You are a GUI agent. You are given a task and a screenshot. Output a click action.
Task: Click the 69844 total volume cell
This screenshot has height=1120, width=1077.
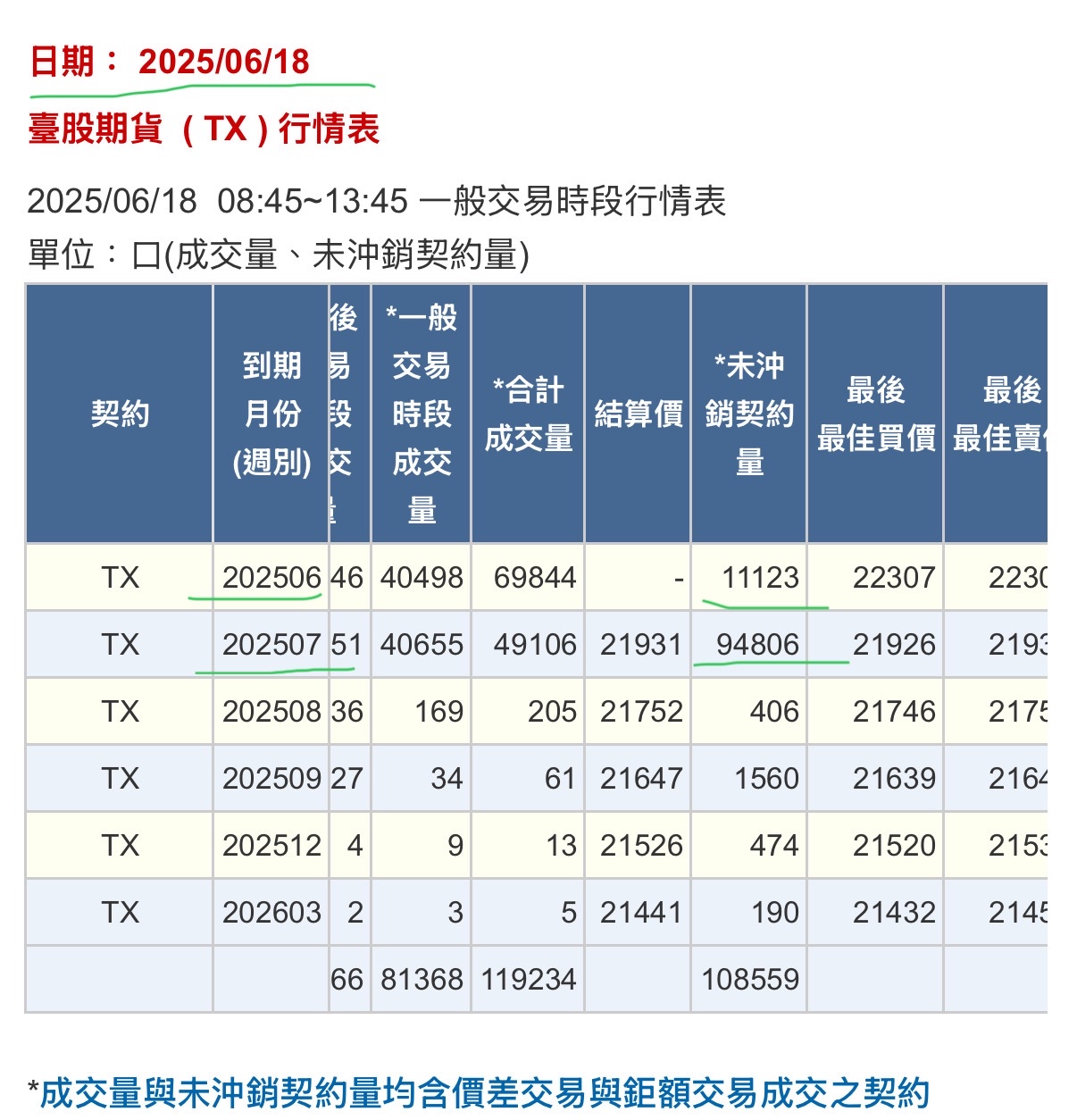click(528, 578)
